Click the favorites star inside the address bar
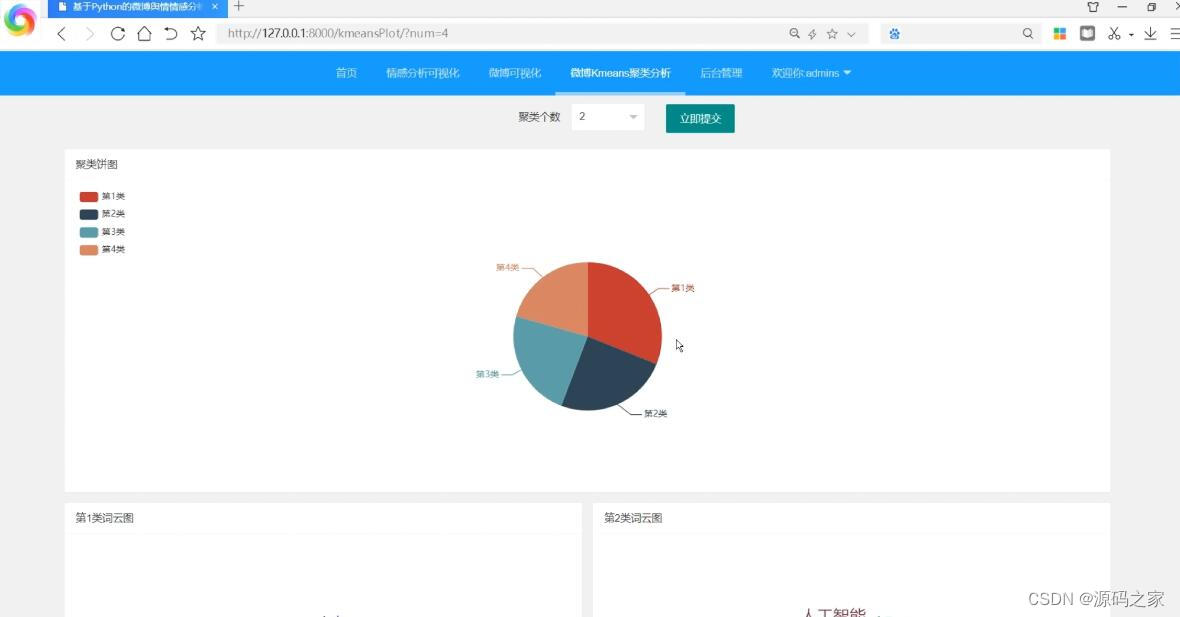The height and width of the screenshot is (617, 1180). 832,34
